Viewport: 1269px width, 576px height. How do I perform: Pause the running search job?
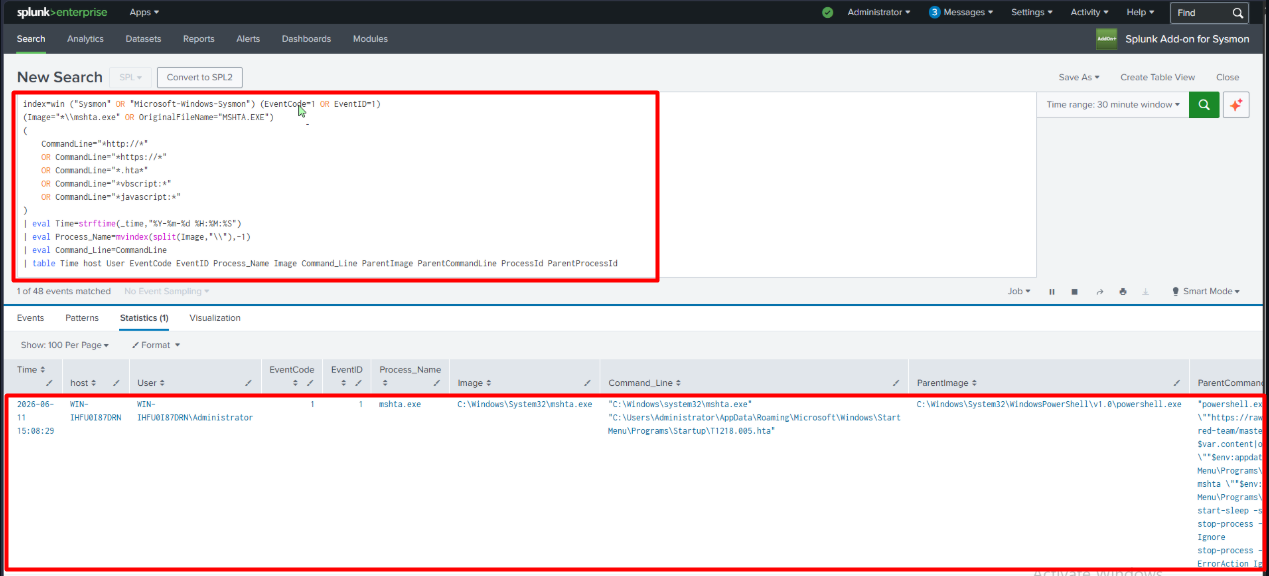pyautogui.click(x=1052, y=291)
